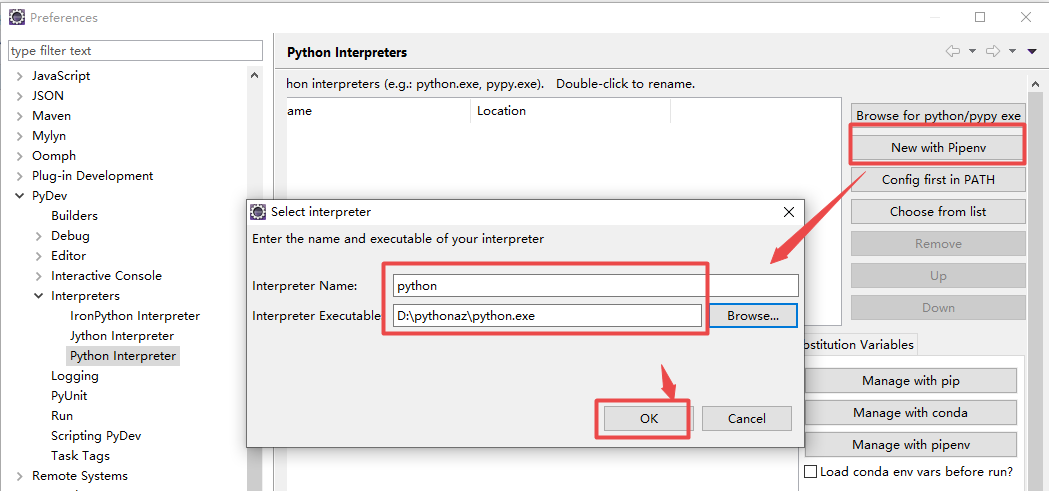Expand the Editor node under PyDev
The height and width of the screenshot is (491, 1049).
39,256
